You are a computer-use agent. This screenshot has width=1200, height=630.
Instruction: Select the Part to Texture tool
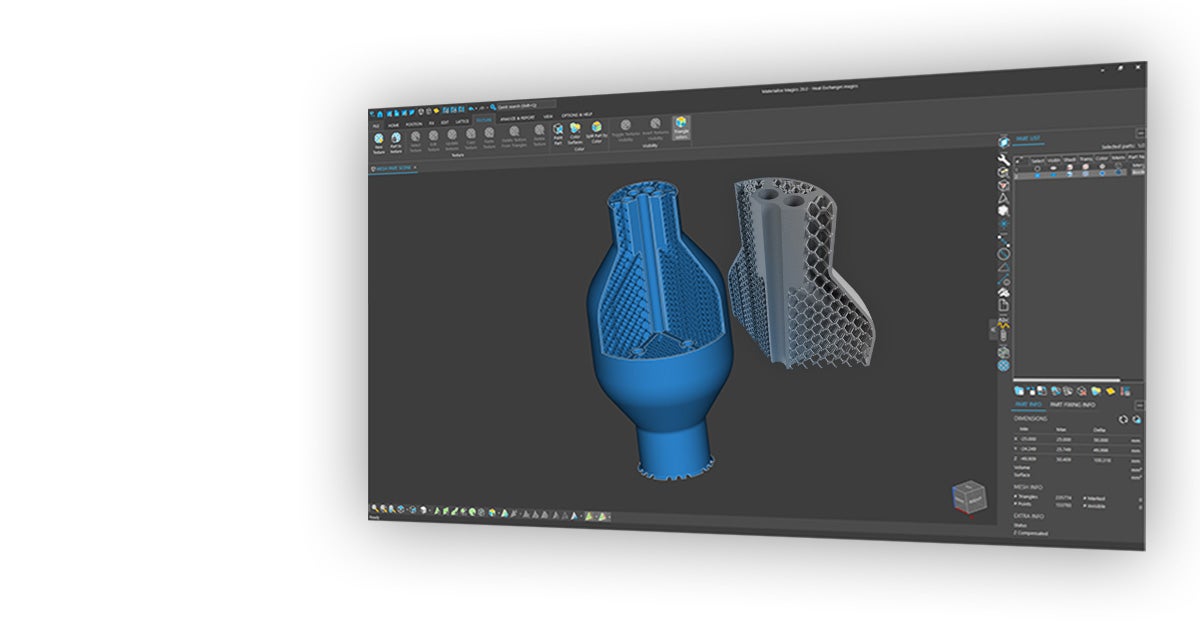point(396,140)
